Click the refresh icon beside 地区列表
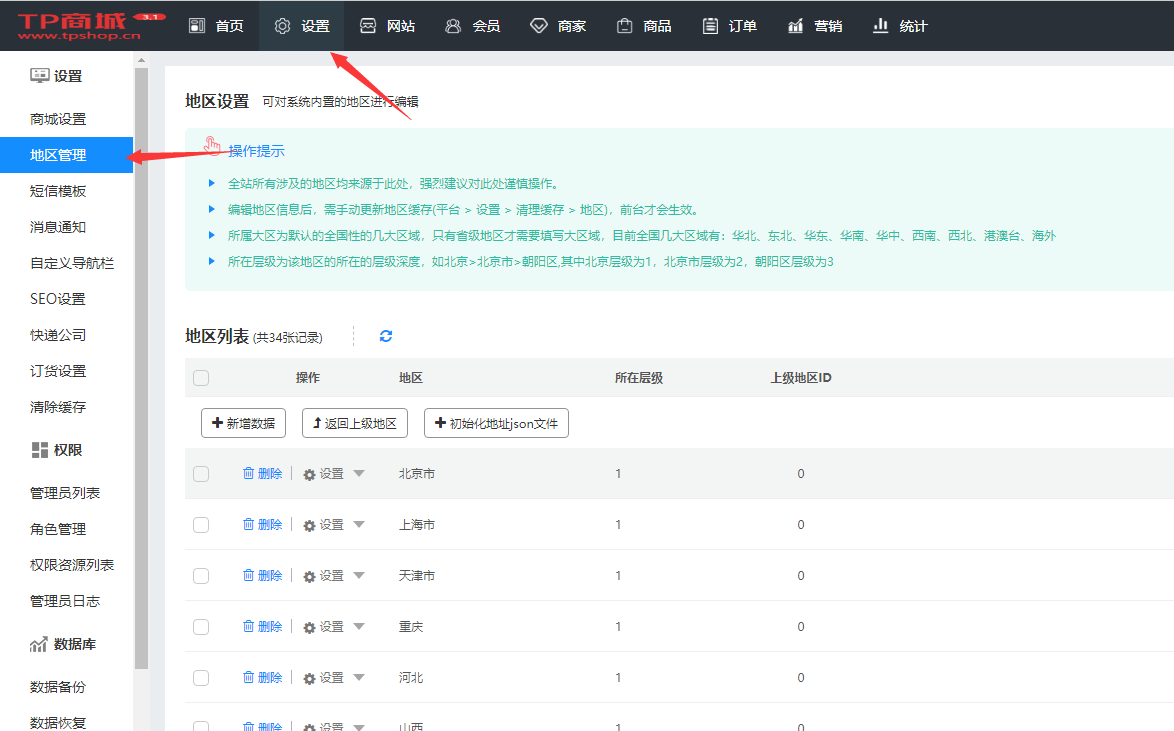1174x731 pixels. [x=386, y=337]
